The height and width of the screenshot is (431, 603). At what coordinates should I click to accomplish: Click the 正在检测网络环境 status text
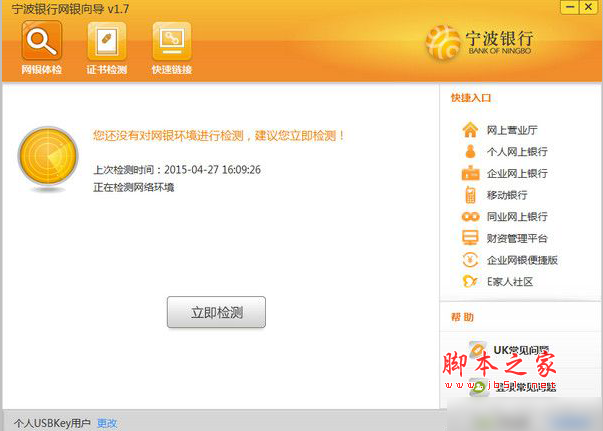coord(133,187)
